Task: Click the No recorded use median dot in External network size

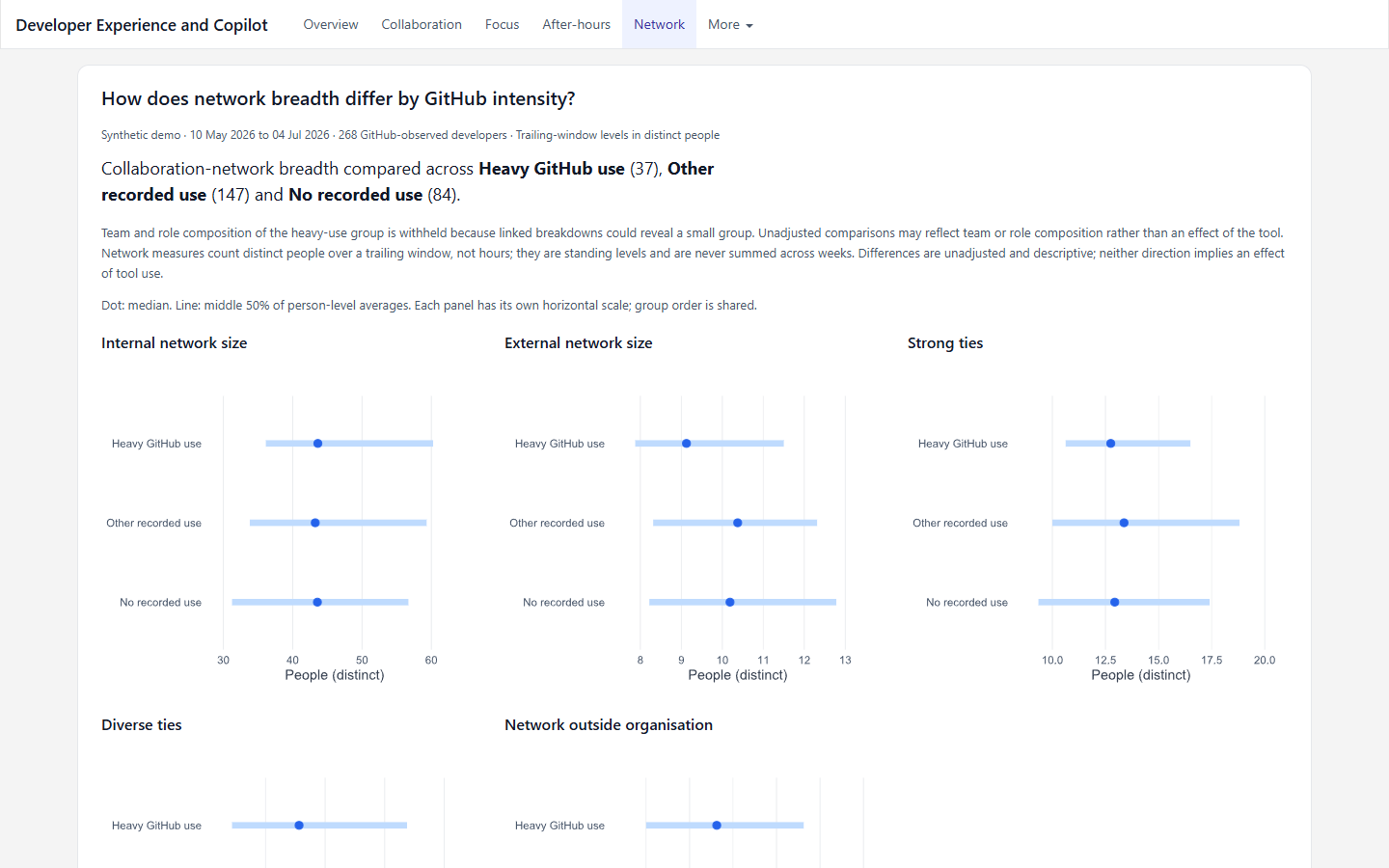Action: (730, 602)
